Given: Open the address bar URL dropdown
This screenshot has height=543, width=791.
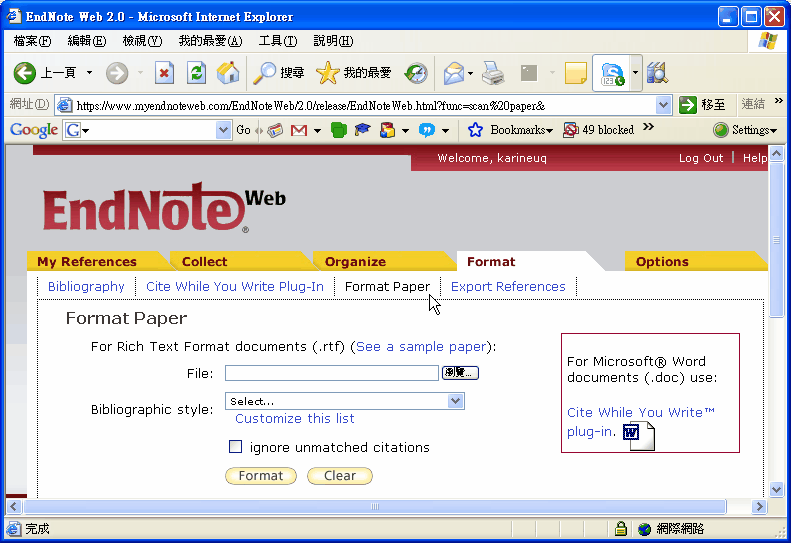Looking at the screenshot, I should (x=664, y=105).
